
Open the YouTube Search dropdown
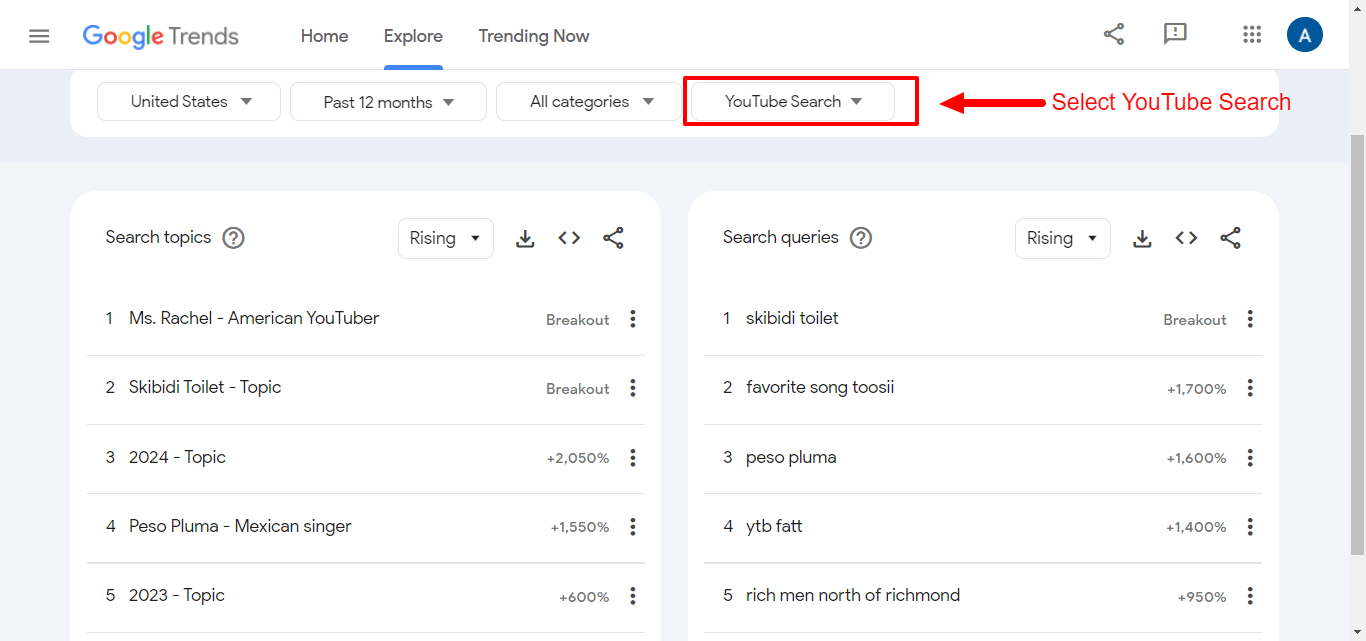tap(793, 101)
